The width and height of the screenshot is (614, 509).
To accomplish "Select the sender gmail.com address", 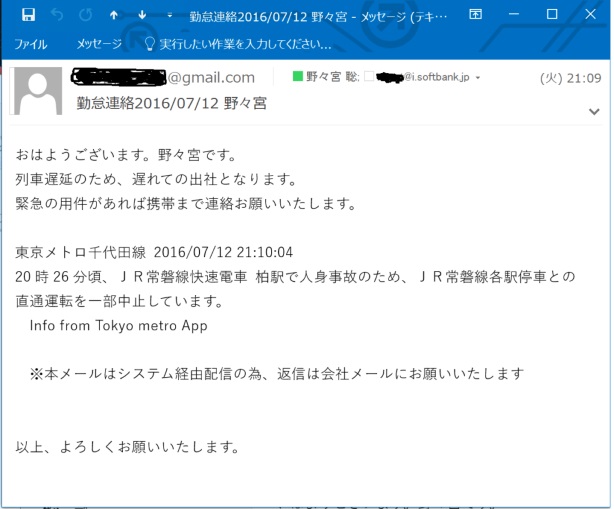I will [163, 78].
